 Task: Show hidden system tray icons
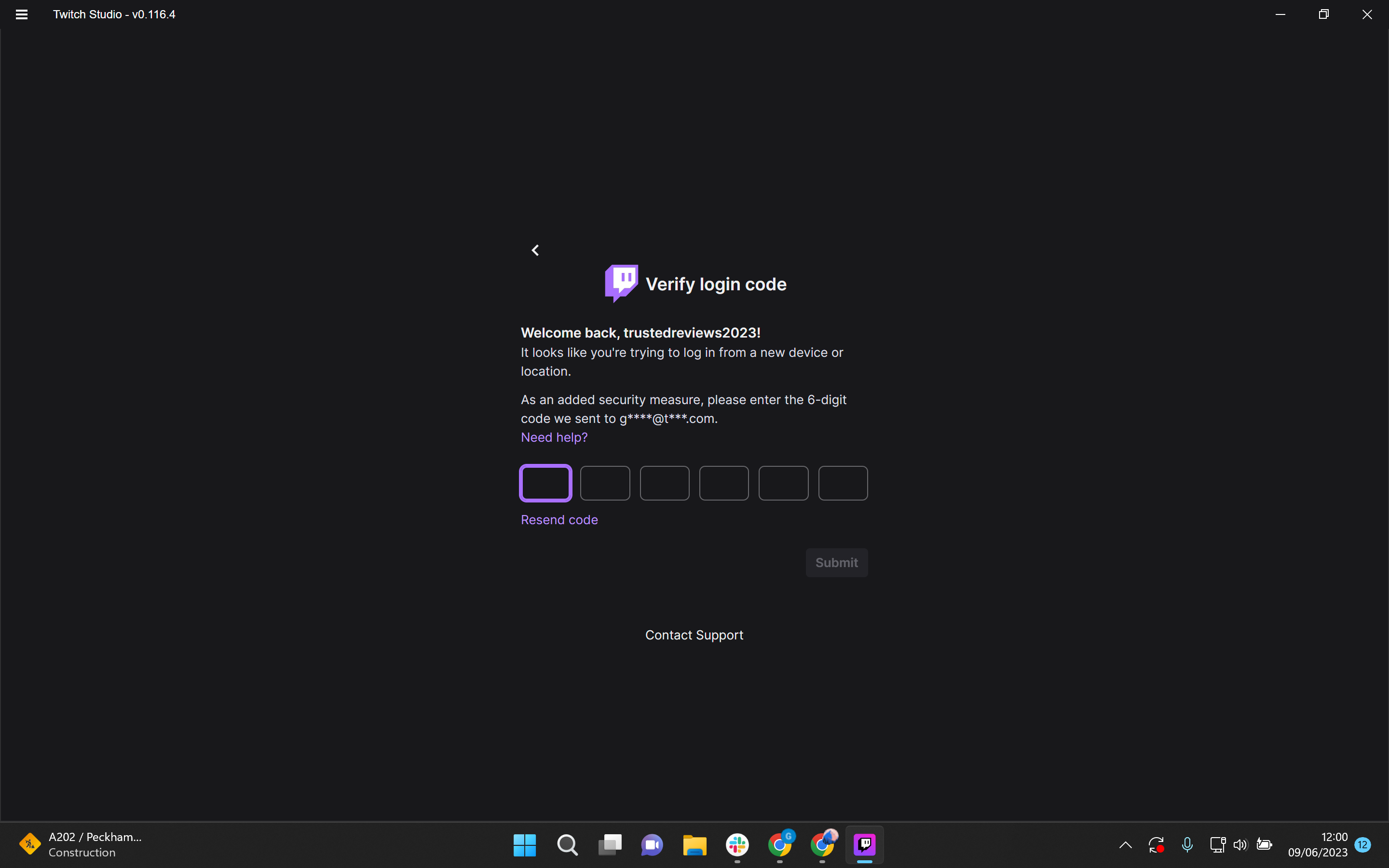click(x=1126, y=845)
